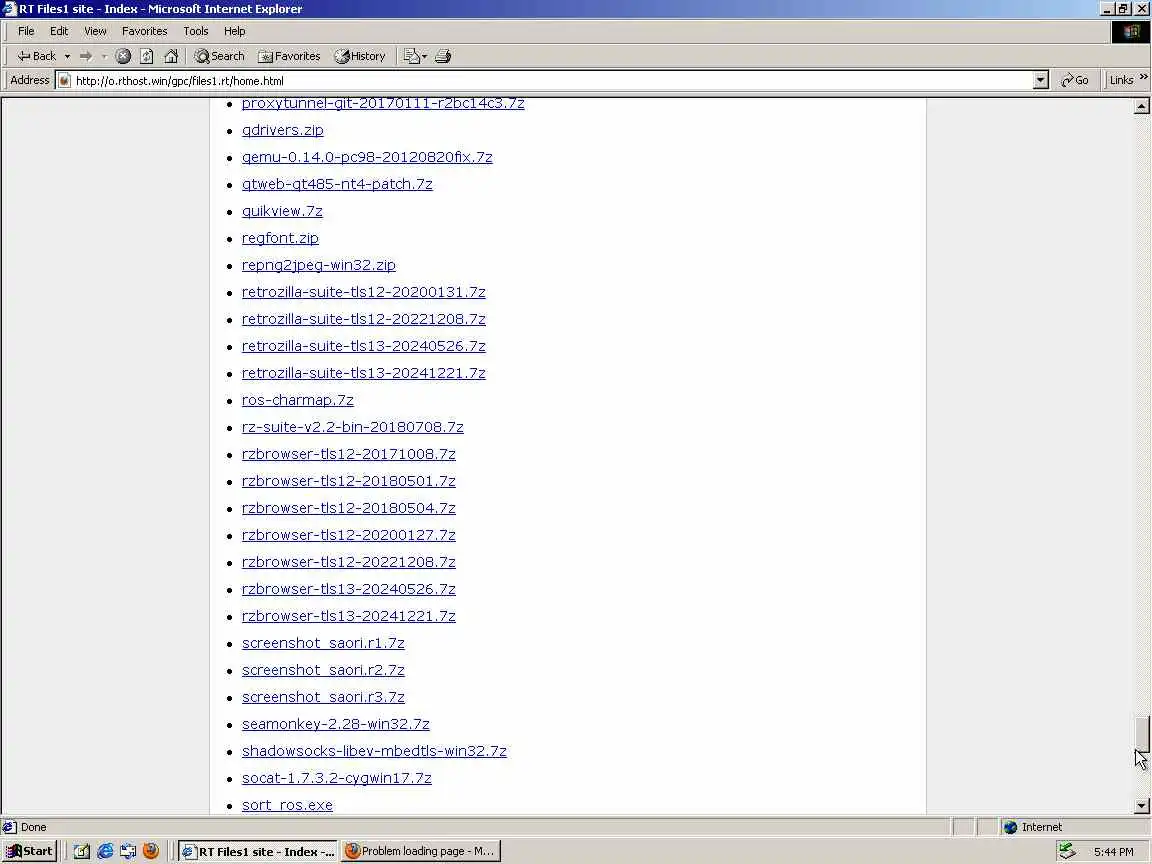Click the network tray icon
Image resolution: width=1152 pixels, height=864 pixels.
[1067, 851]
